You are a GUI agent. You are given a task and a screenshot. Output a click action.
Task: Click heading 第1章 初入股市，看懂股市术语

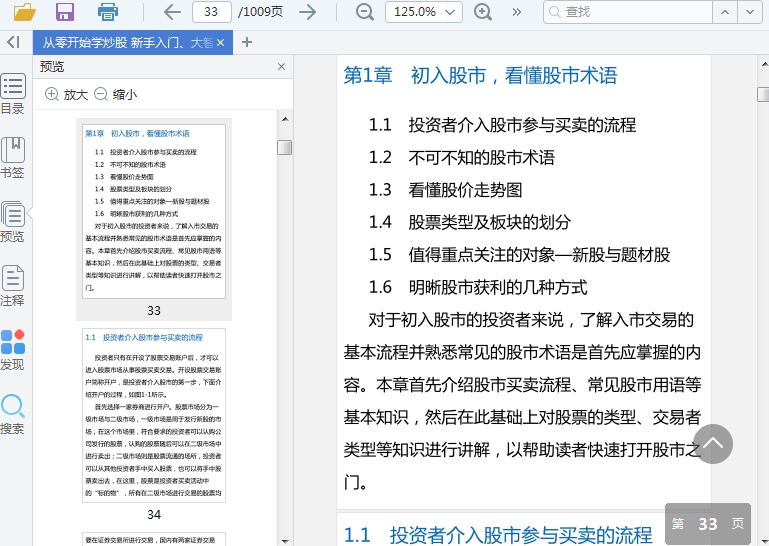(480, 76)
